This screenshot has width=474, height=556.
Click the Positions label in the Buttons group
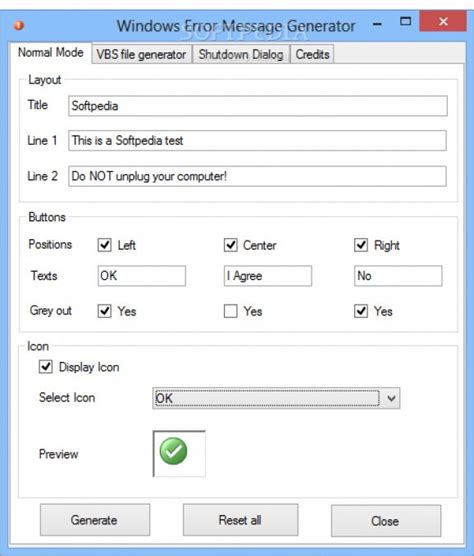tap(50, 245)
